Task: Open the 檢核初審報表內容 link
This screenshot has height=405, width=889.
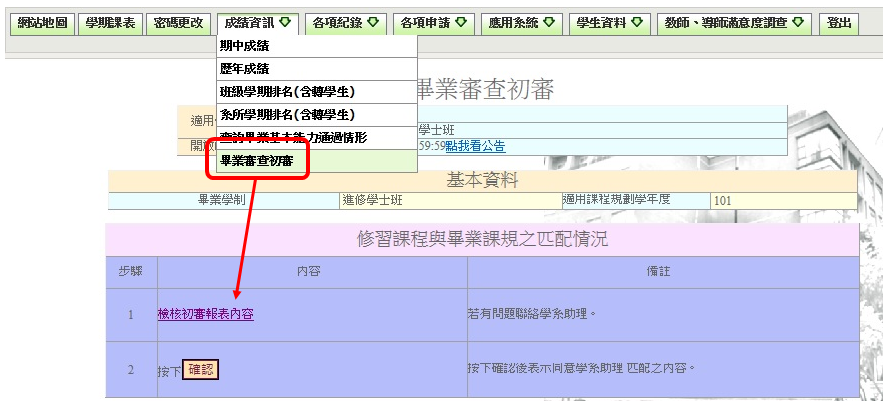Action: pos(206,314)
